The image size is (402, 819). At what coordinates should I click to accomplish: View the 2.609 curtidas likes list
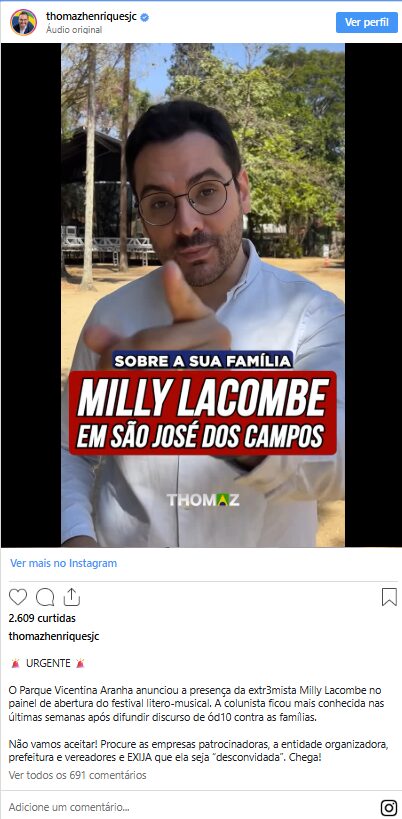pyautogui.click(x=42, y=618)
